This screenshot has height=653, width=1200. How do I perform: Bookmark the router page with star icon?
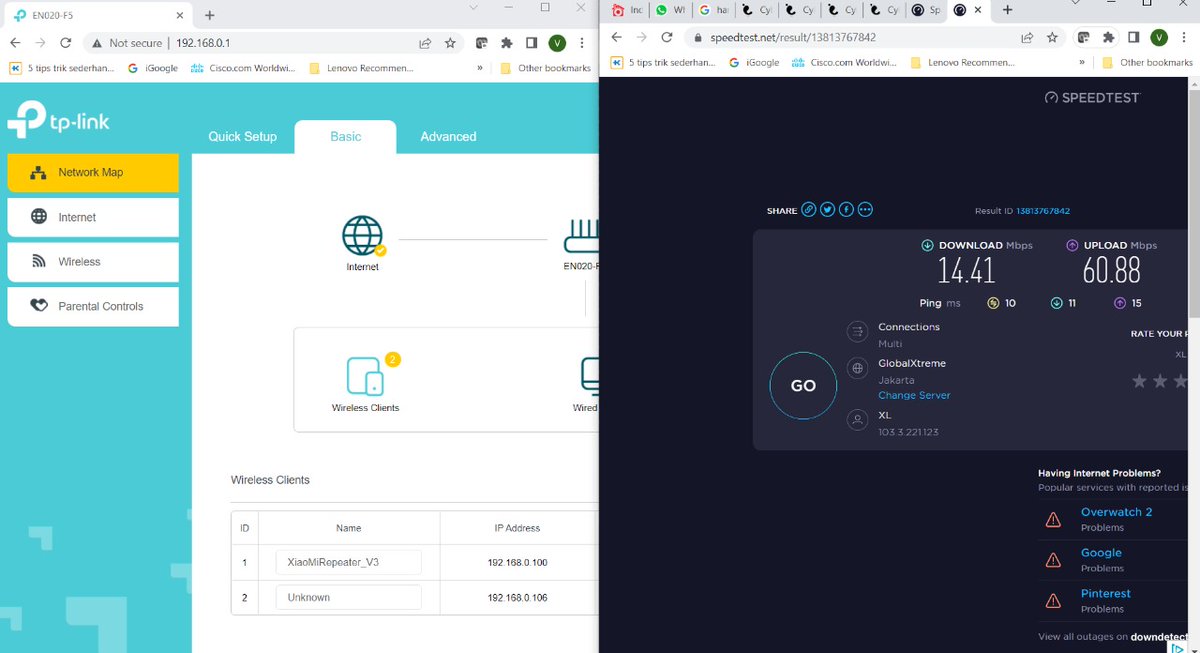click(x=450, y=43)
